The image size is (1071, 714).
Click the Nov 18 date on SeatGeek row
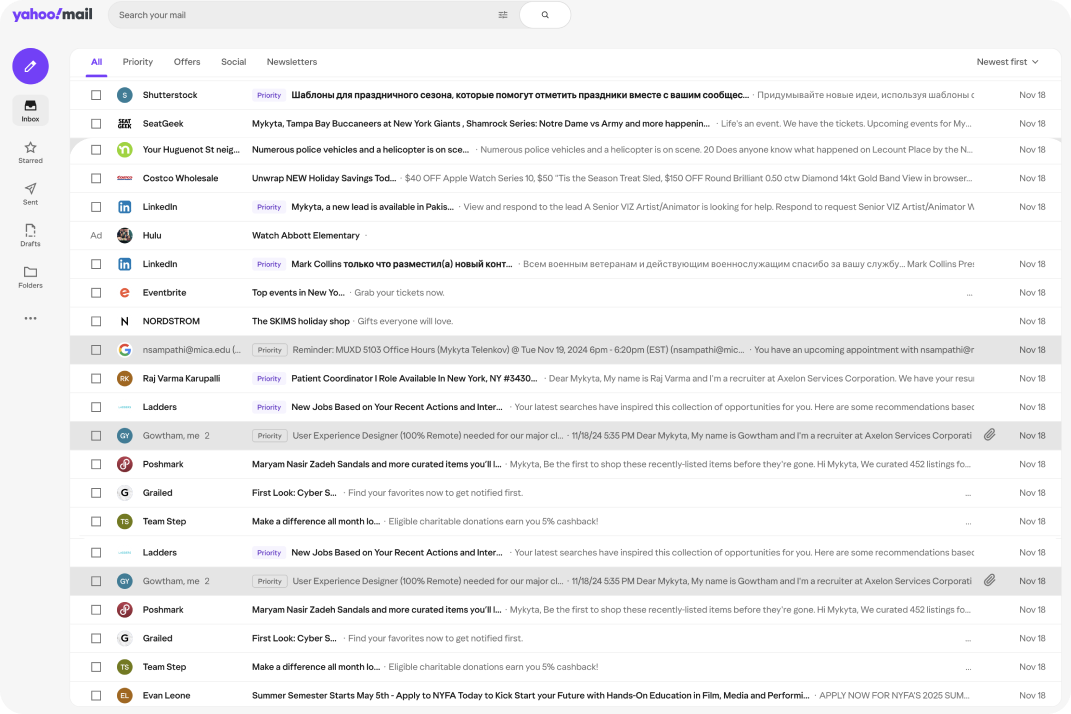(x=1032, y=124)
